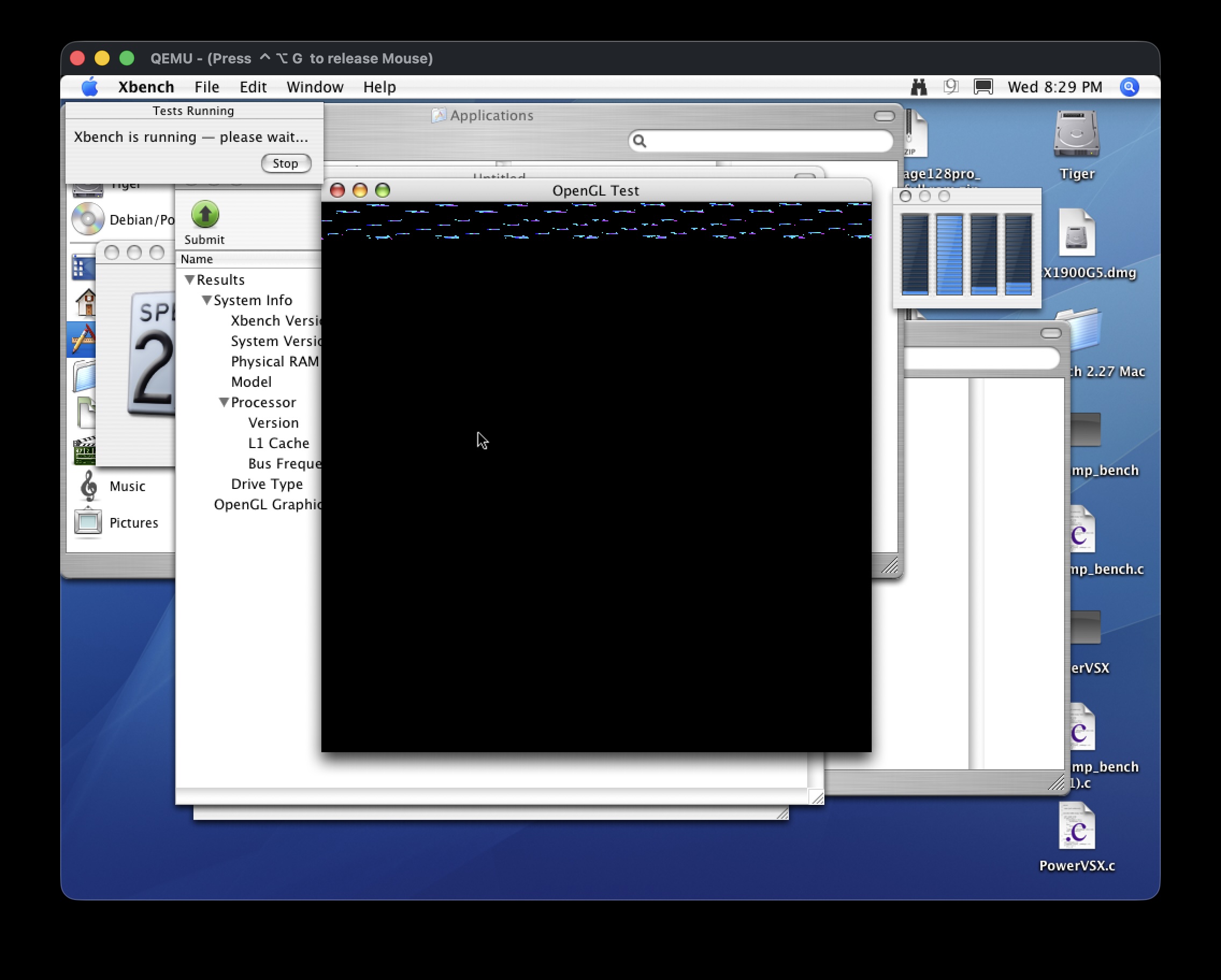Viewport: 1221px width, 980px height.
Task: Open Spotlight search in the menu bar
Action: tap(1129, 87)
